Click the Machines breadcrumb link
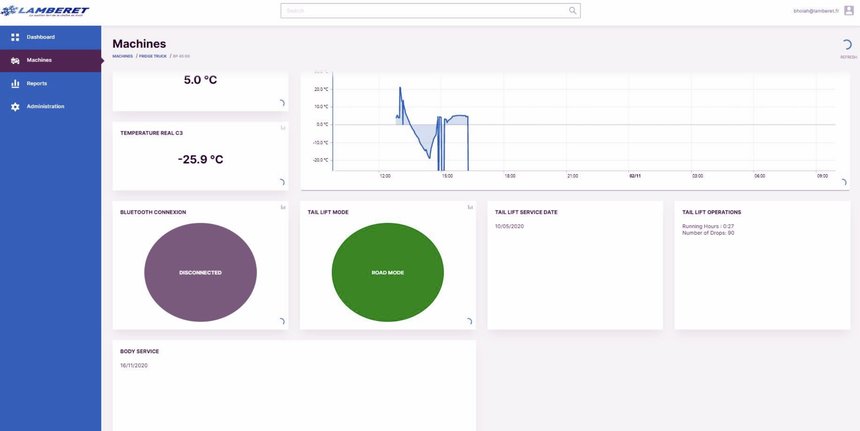 pos(122,56)
